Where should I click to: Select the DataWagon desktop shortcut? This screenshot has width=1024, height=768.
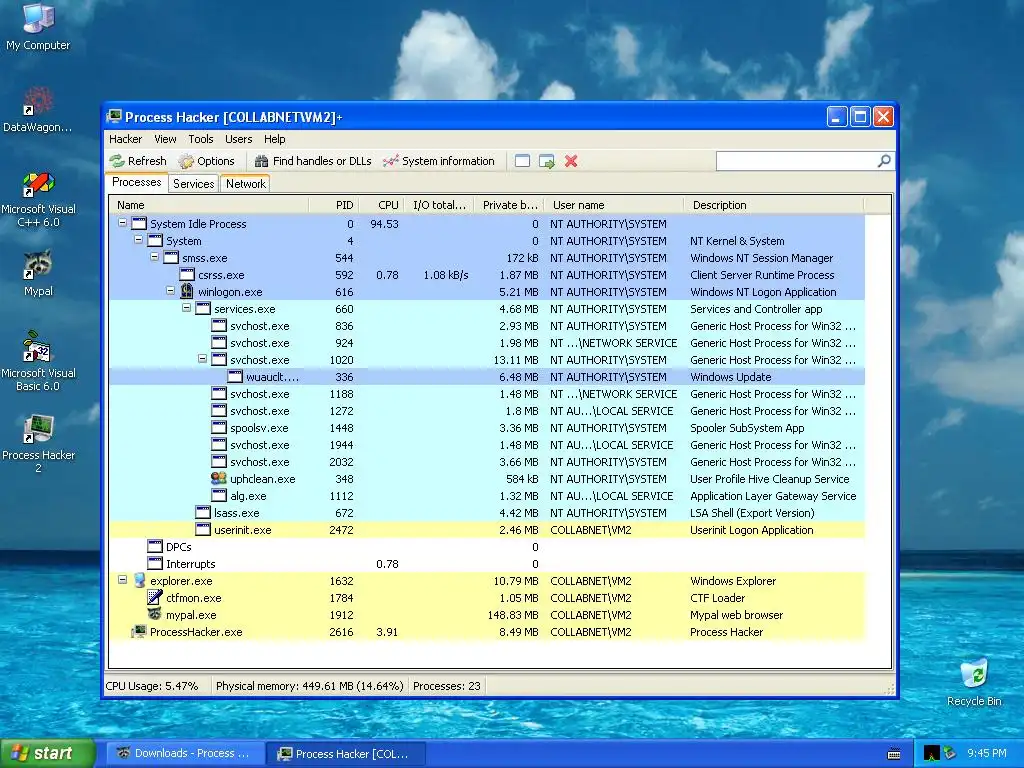(x=38, y=109)
